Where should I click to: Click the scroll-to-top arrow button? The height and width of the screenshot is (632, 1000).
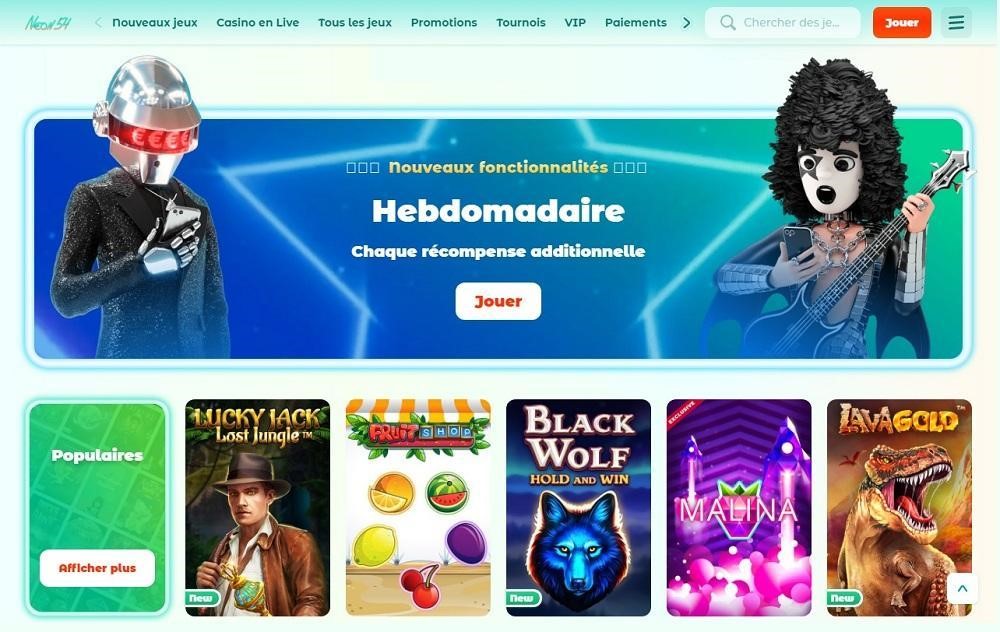(962, 589)
